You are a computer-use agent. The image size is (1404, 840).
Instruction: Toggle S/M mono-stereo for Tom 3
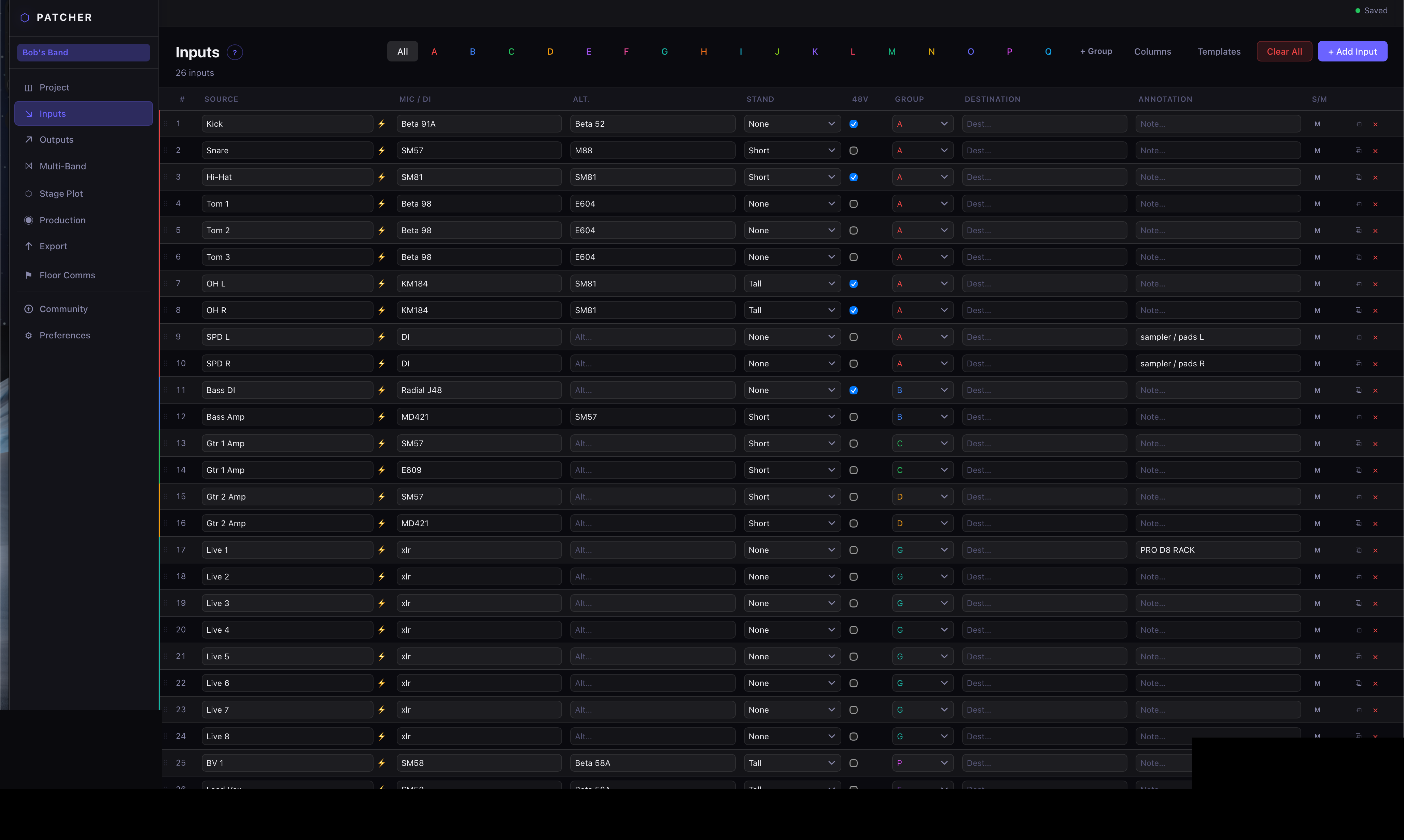pyautogui.click(x=1317, y=257)
